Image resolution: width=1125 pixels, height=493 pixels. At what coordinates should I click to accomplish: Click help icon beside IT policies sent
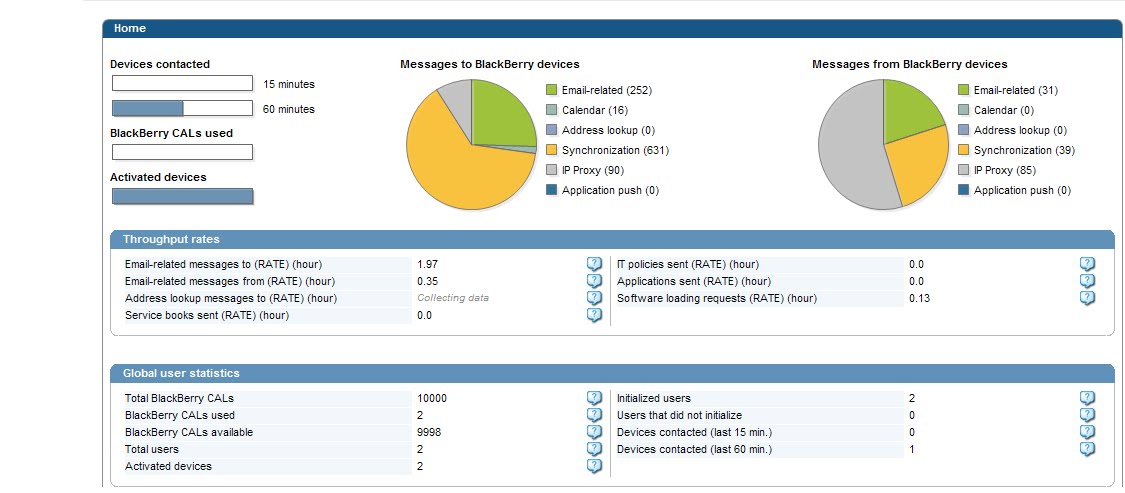tap(1087, 264)
